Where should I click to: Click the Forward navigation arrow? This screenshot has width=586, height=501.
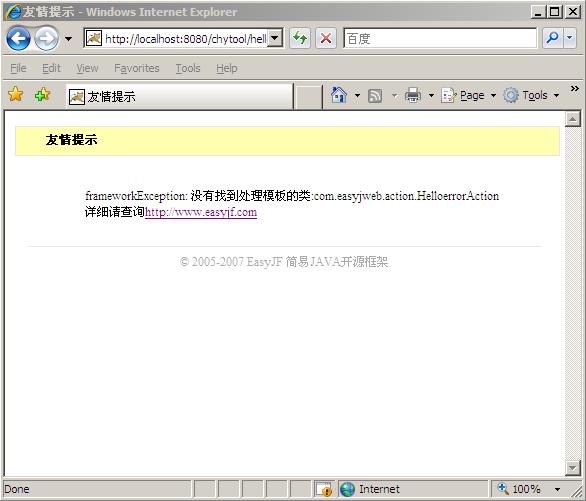click(x=47, y=38)
